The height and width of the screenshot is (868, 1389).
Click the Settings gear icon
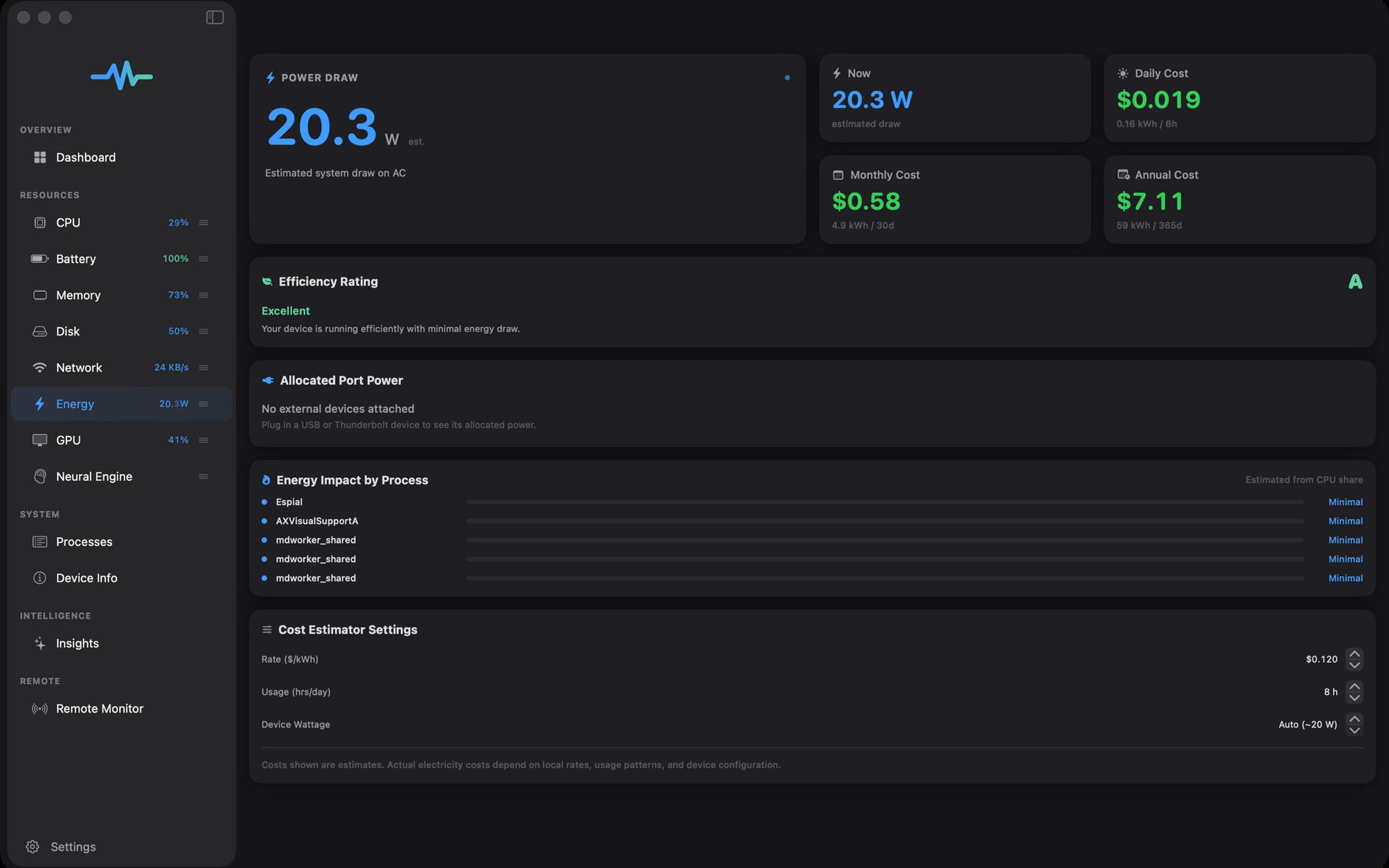pos(32,847)
